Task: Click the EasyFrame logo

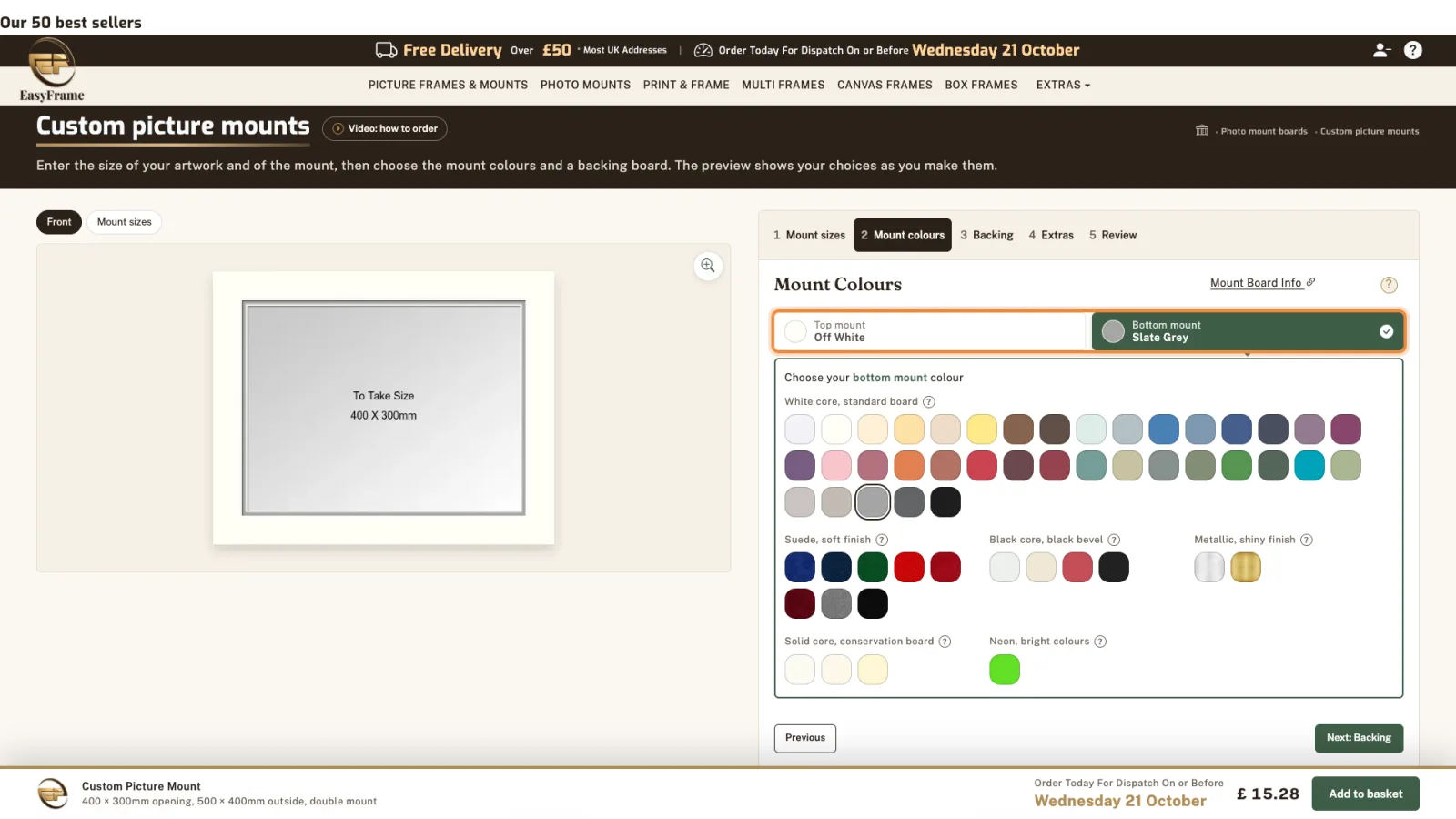Action: 52,71
